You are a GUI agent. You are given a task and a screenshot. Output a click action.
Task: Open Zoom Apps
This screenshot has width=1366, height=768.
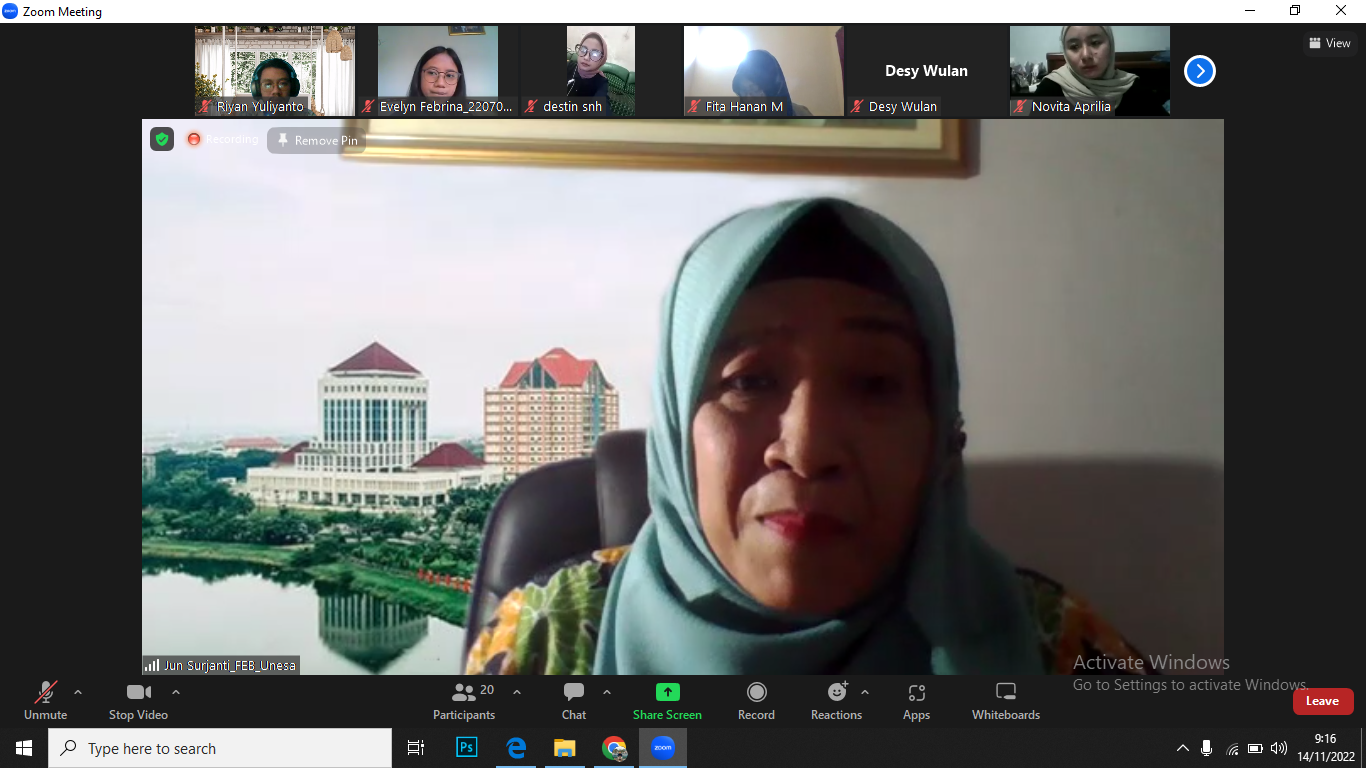tap(916, 700)
